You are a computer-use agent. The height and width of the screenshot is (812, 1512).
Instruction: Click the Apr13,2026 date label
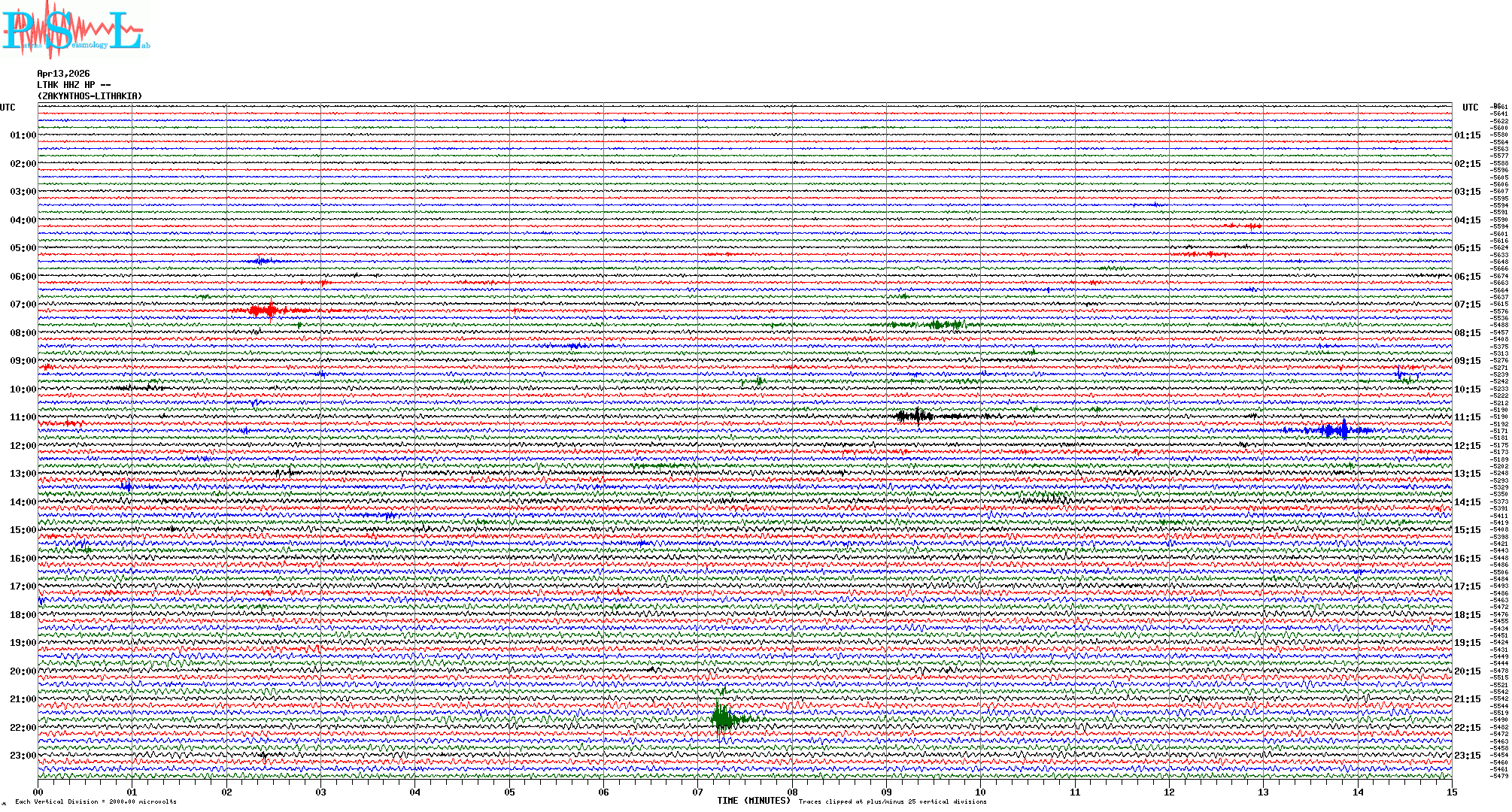pos(63,74)
